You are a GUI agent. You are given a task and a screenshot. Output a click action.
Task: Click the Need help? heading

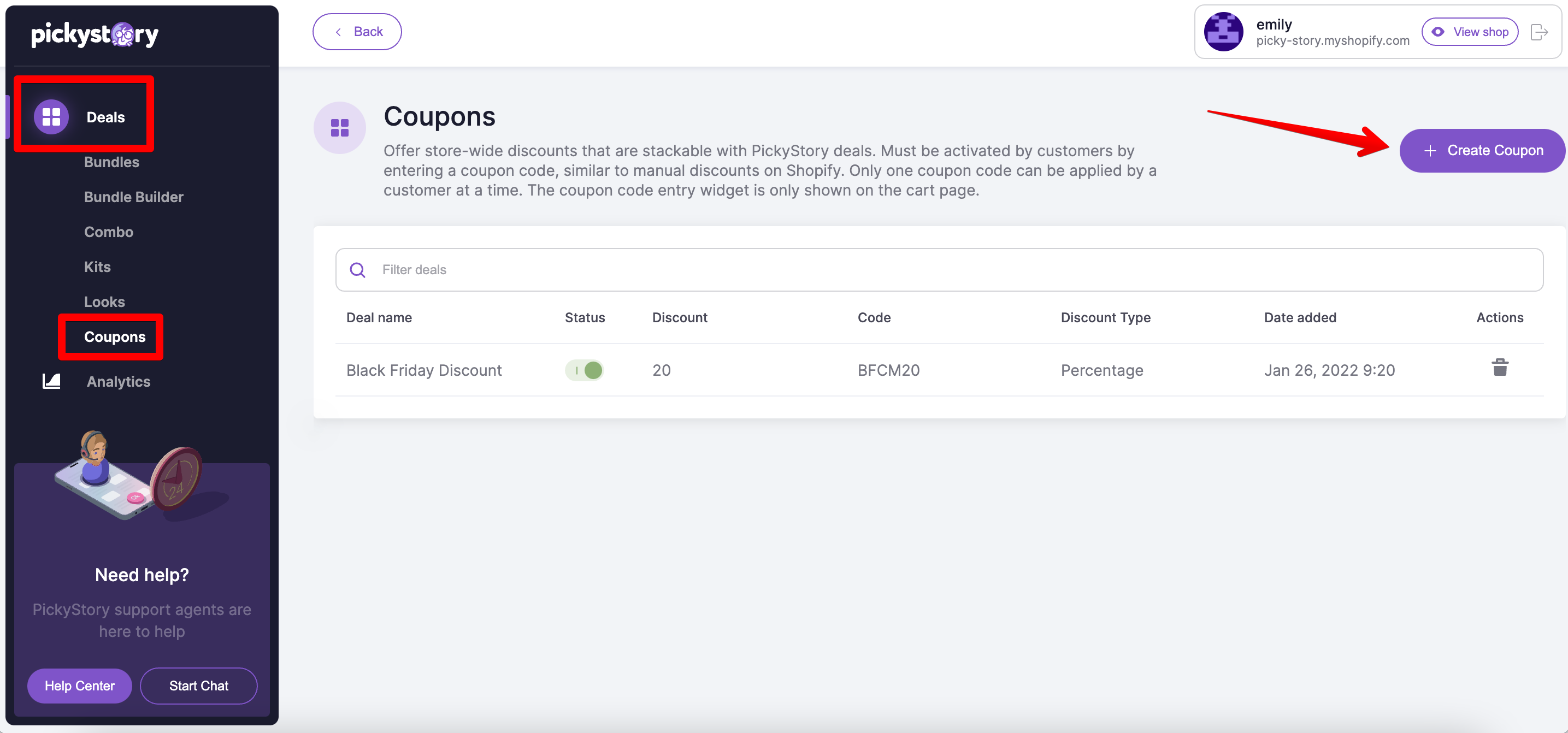[142, 575]
